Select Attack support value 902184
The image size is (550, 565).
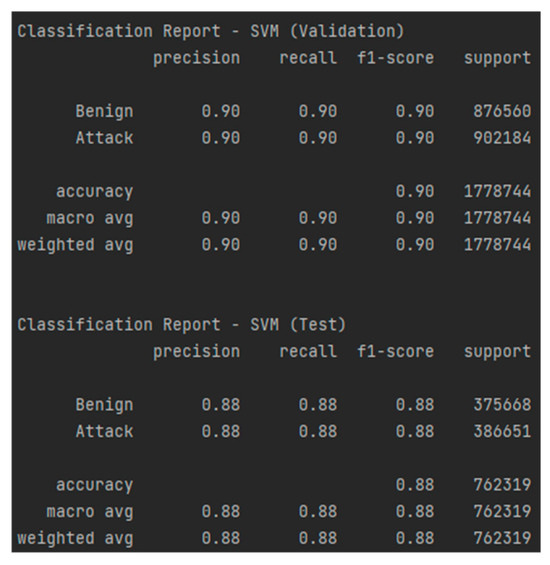[502, 138]
